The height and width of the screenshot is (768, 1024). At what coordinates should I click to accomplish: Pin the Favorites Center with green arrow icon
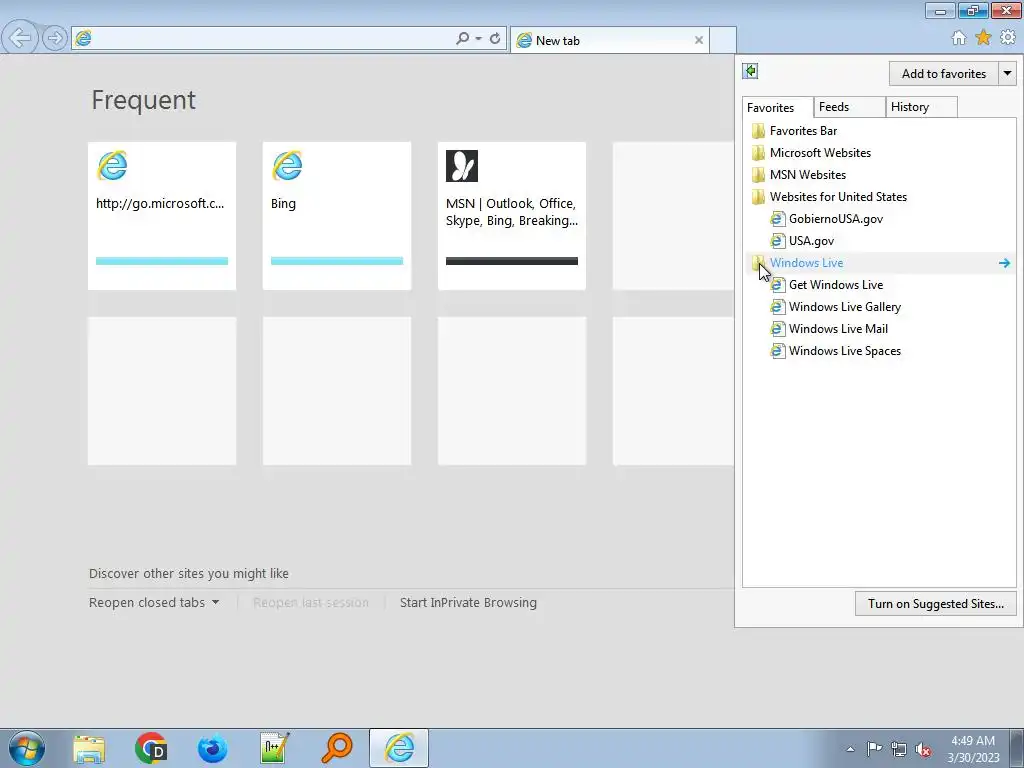tap(750, 71)
